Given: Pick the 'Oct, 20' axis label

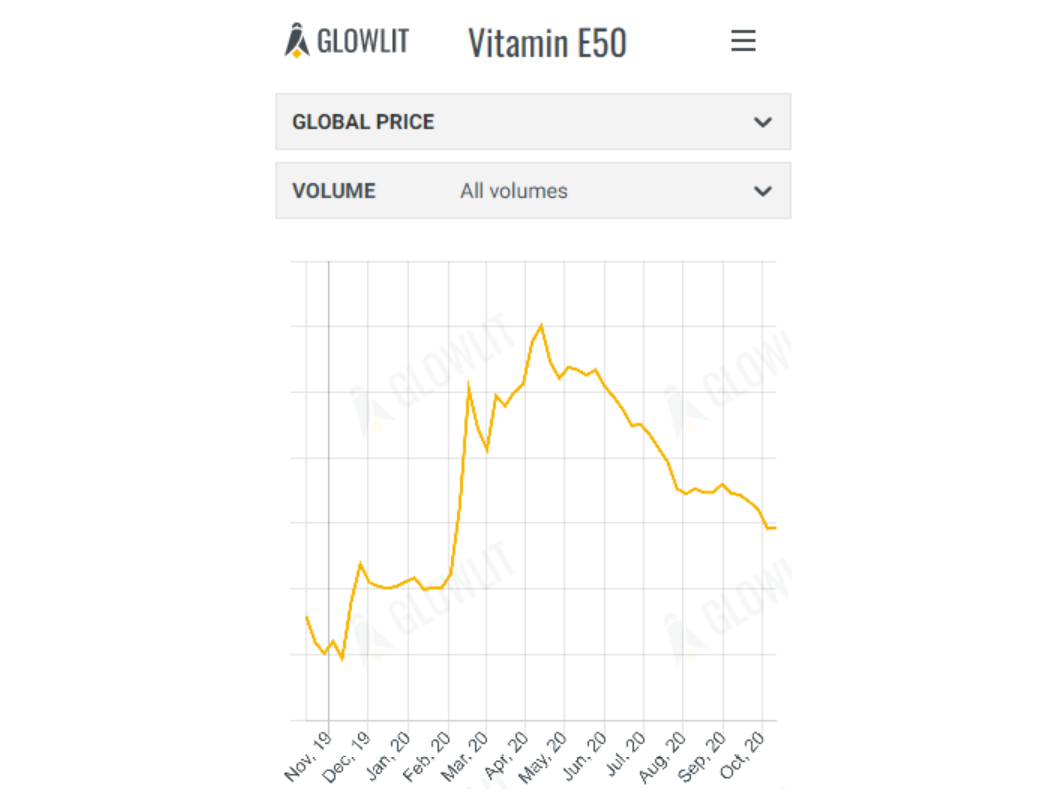Looking at the screenshot, I should pyautogui.click(x=744, y=756).
